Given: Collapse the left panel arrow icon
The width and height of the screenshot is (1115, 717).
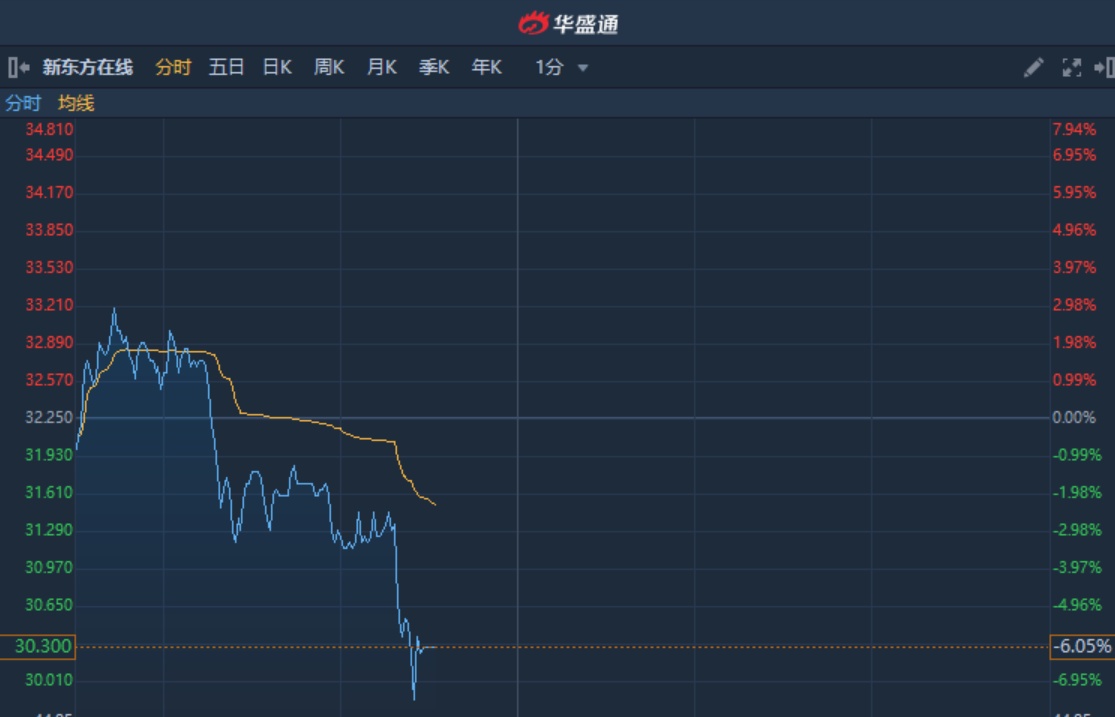Looking at the screenshot, I should (18, 68).
